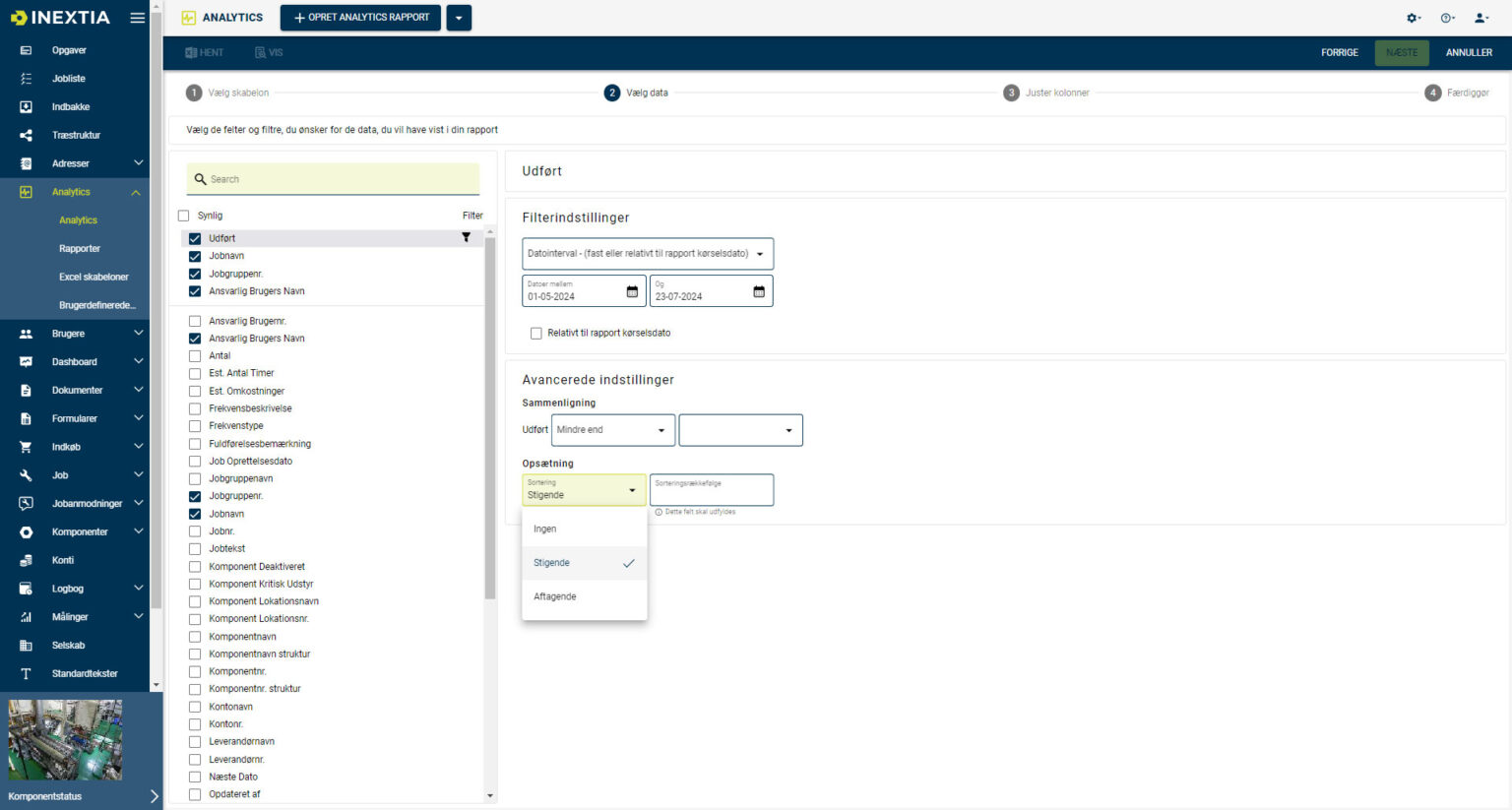
Task: Open Formularer sidebar icon
Action: click(x=26, y=418)
